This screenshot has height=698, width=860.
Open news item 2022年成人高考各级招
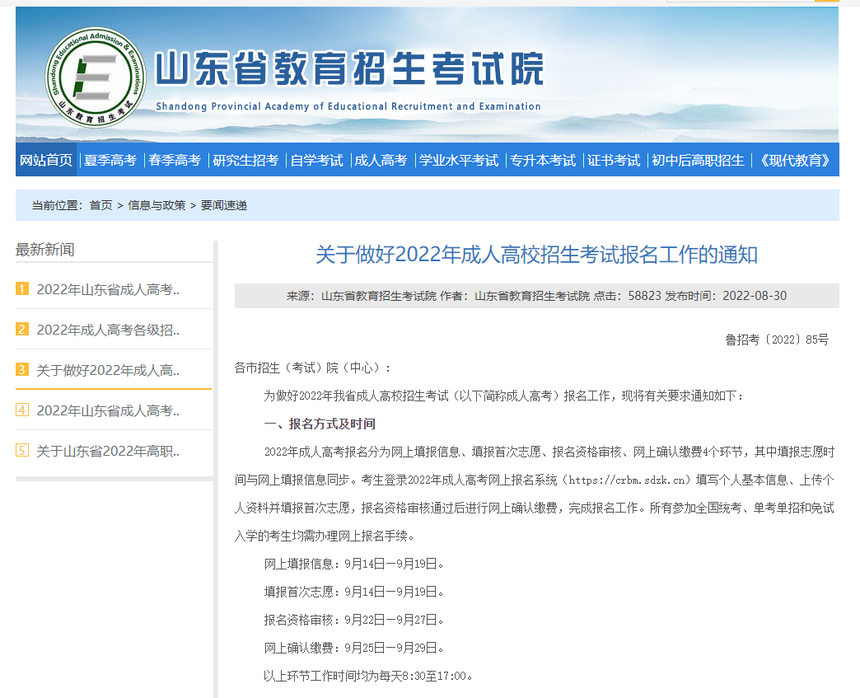tap(108, 330)
